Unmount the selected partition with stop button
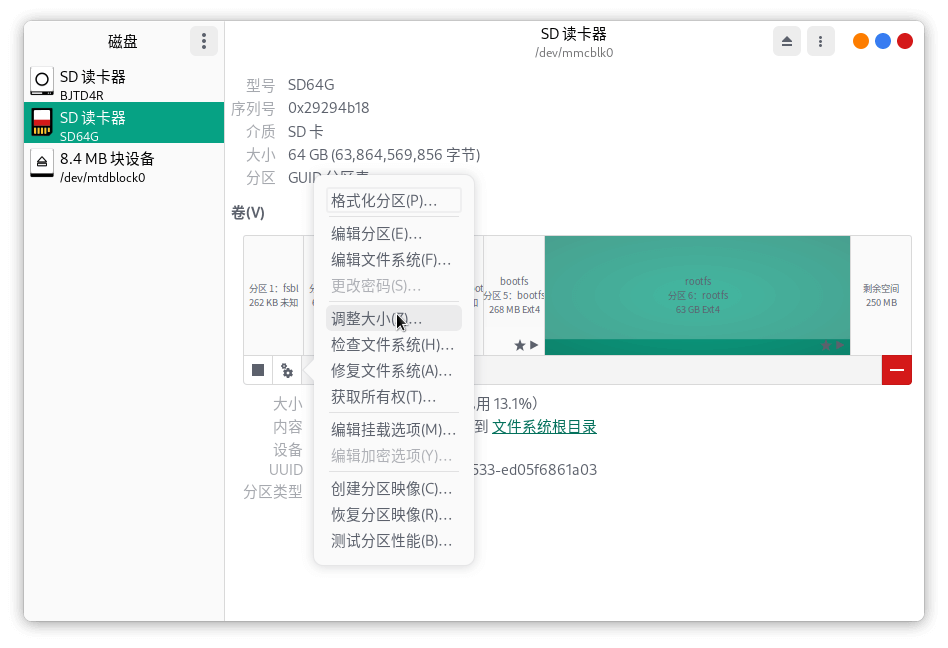Screen dimensions: 948x648 point(258,370)
